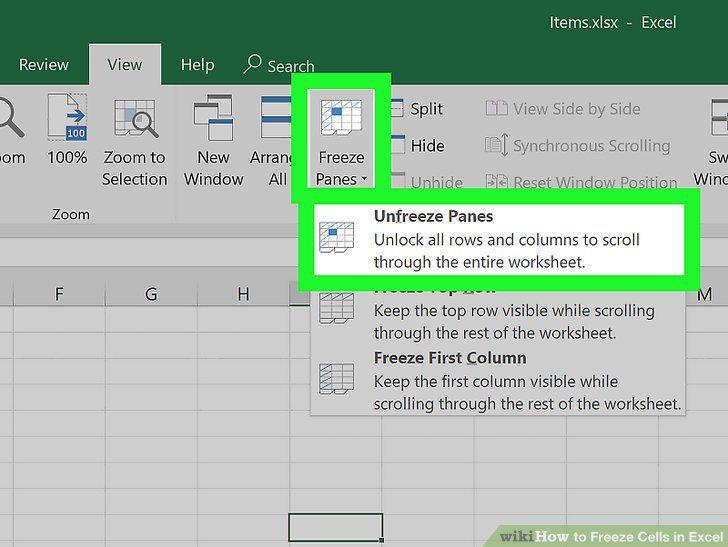
Task: Expand the Freeze Panes dropdown arrow
Action: pos(364,178)
